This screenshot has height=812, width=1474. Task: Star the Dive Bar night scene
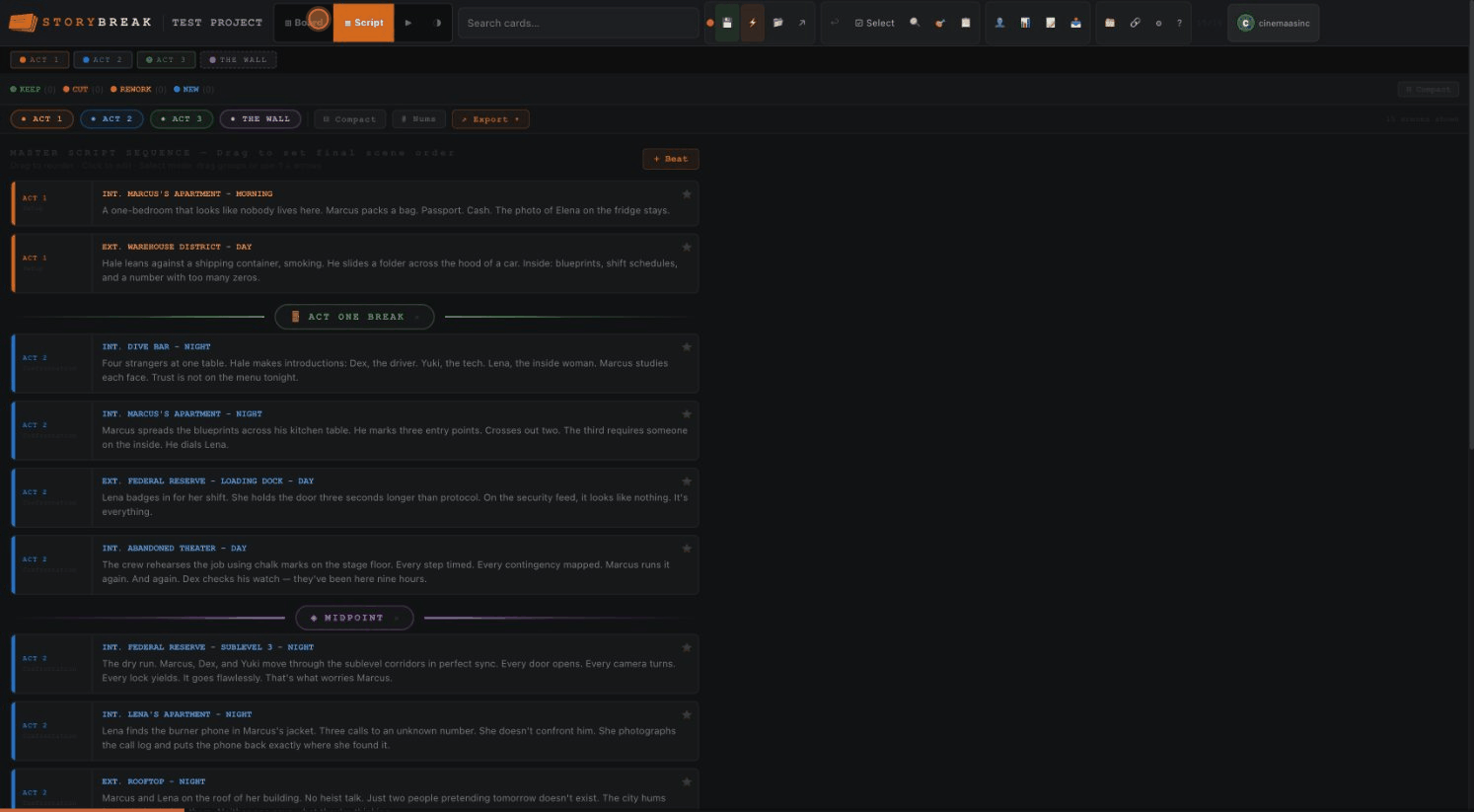pos(687,347)
